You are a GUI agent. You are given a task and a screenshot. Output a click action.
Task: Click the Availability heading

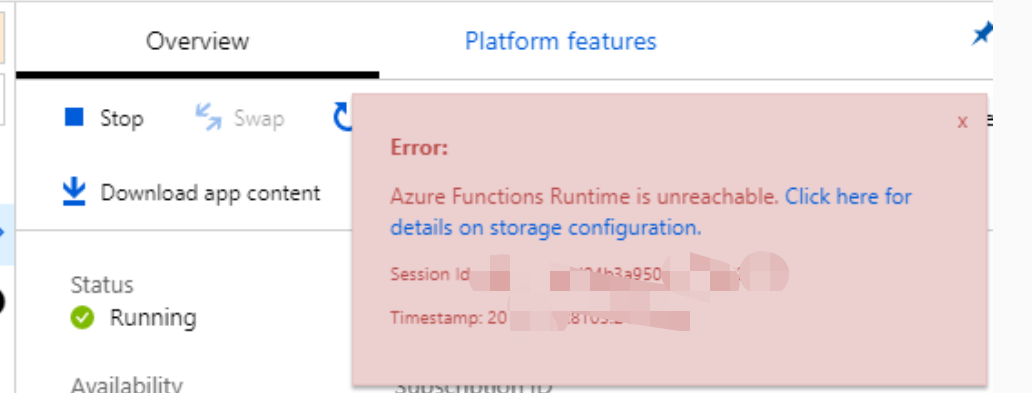point(126,384)
